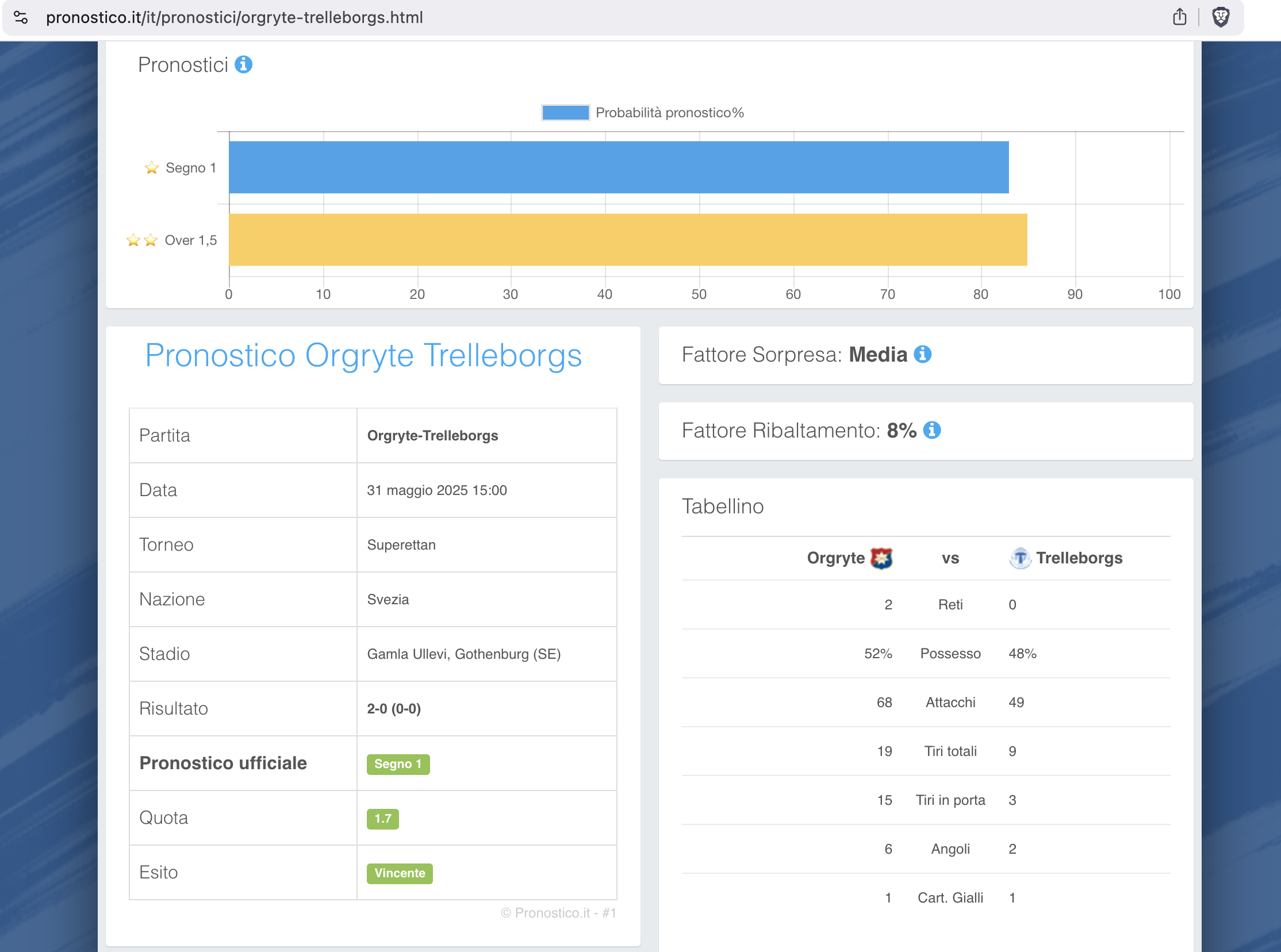This screenshot has width=1281, height=952.
Task: Click the Svezia nation value
Action: [x=388, y=600]
